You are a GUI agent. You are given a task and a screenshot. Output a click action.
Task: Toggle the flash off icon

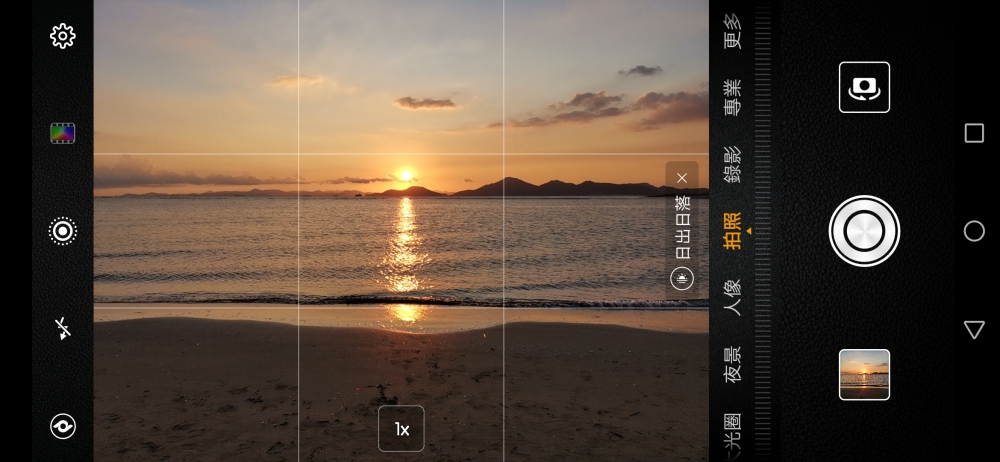pyautogui.click(x=63, y=329)
